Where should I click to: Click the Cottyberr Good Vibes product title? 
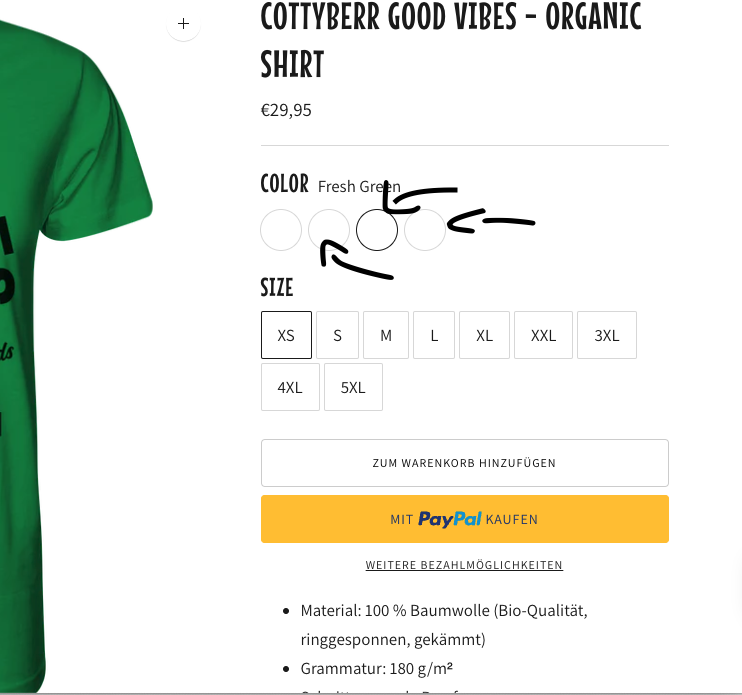pyautogui.click(x=450, y=40)
